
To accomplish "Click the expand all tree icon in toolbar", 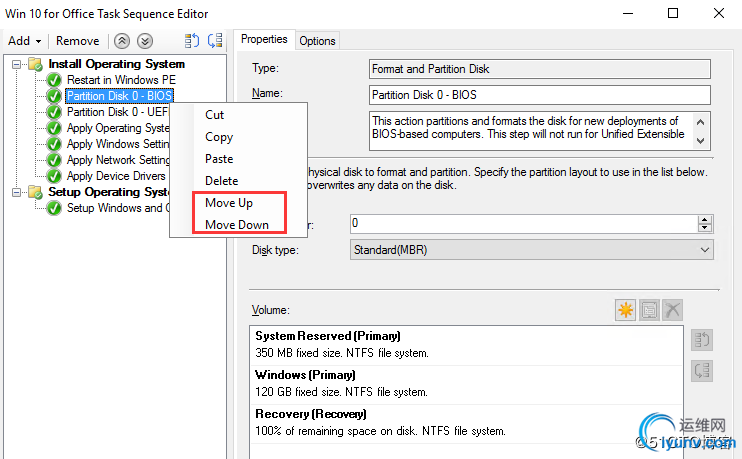I will click(x=192, y=41).
